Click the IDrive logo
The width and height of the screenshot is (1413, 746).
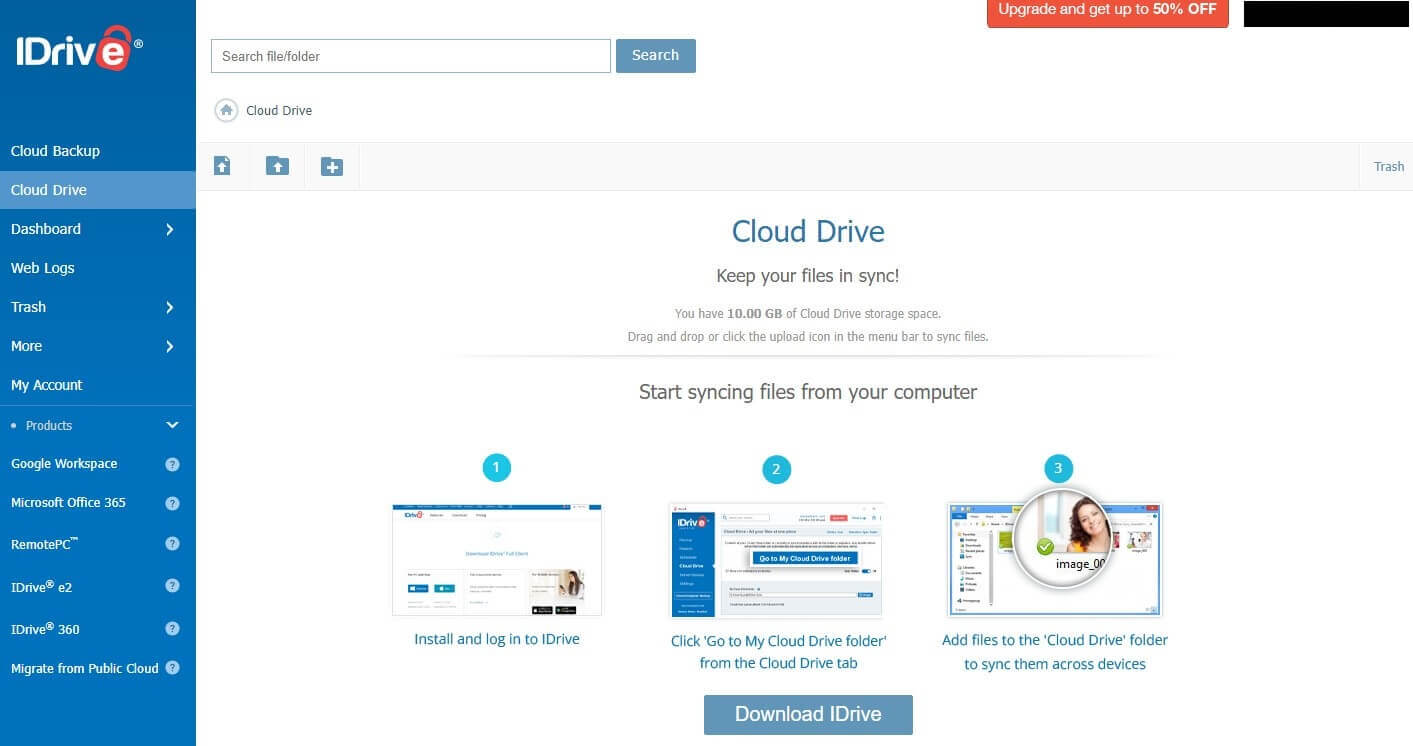79,48
